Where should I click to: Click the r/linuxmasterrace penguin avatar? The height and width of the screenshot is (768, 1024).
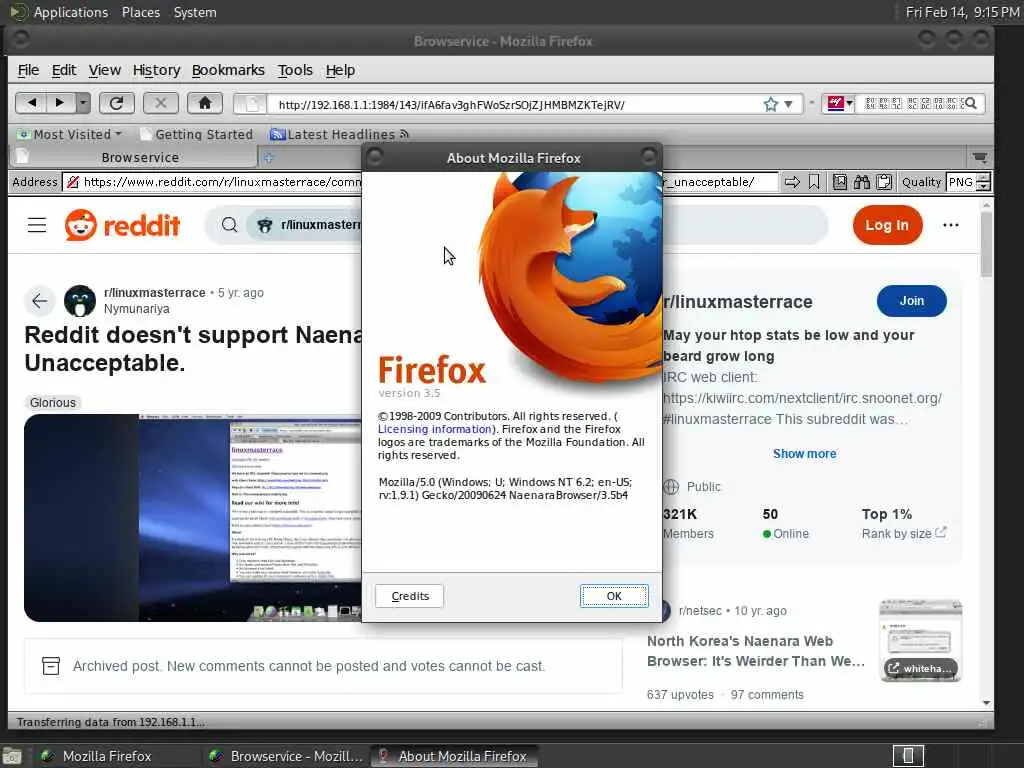(80, 301)
